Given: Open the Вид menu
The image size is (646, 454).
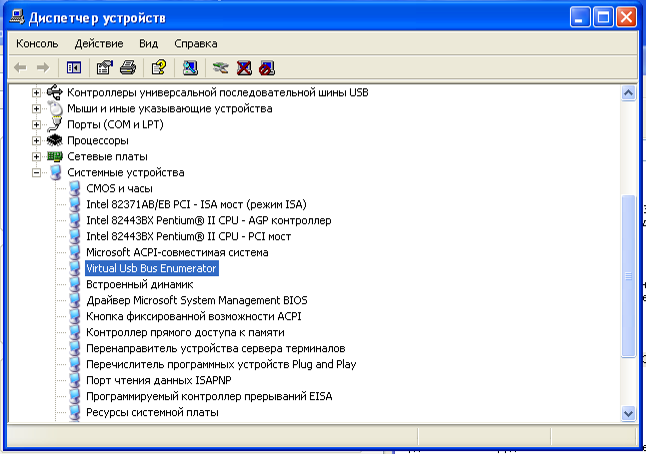Looking at the screenshot, I should (148, 43).
